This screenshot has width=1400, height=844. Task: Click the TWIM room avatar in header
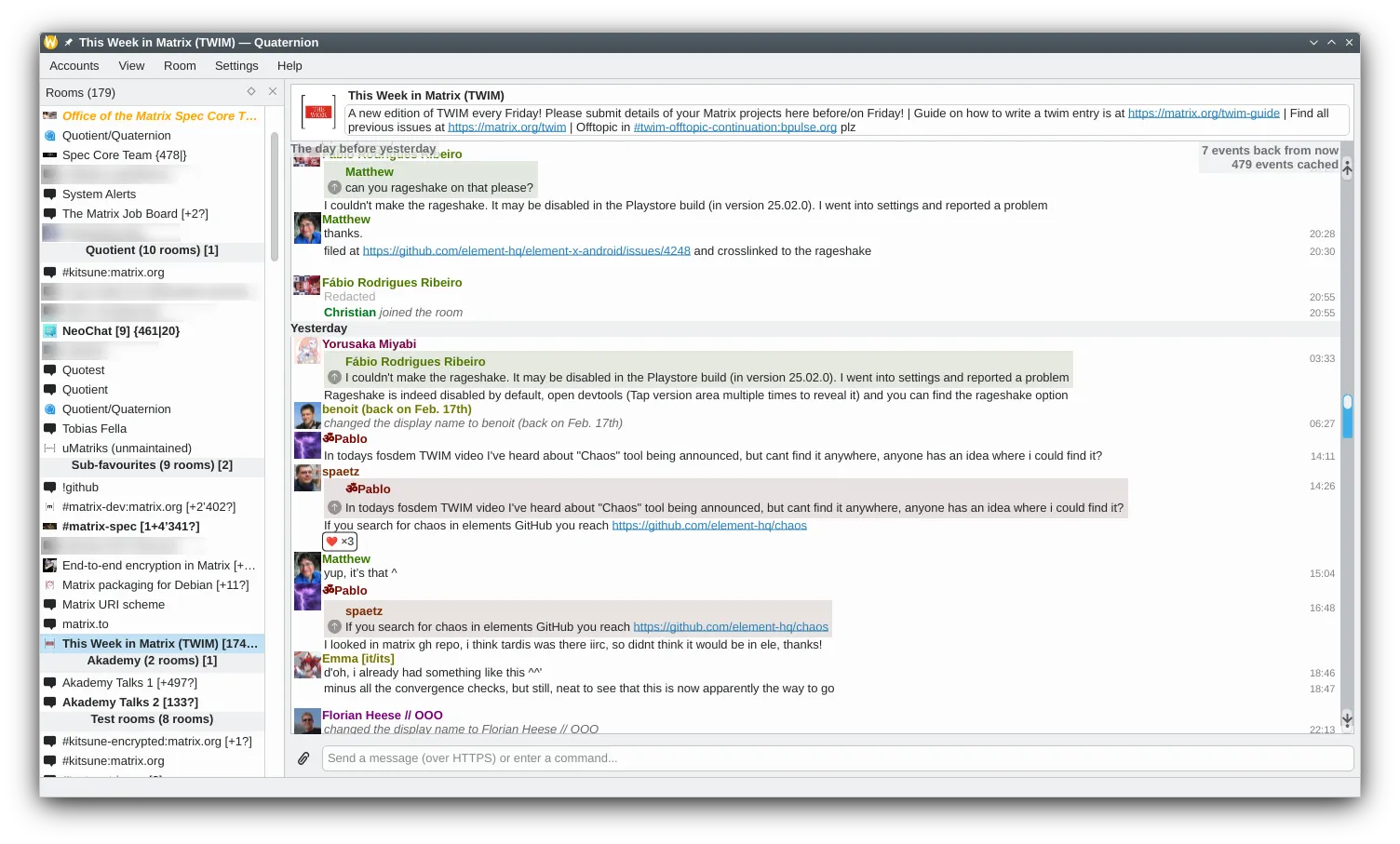click(318, 112)
